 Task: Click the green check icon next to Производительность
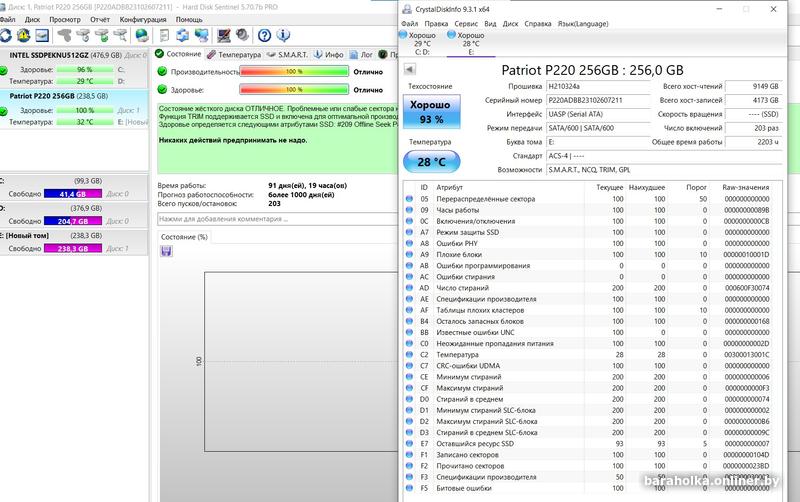[x=162, y=71]
